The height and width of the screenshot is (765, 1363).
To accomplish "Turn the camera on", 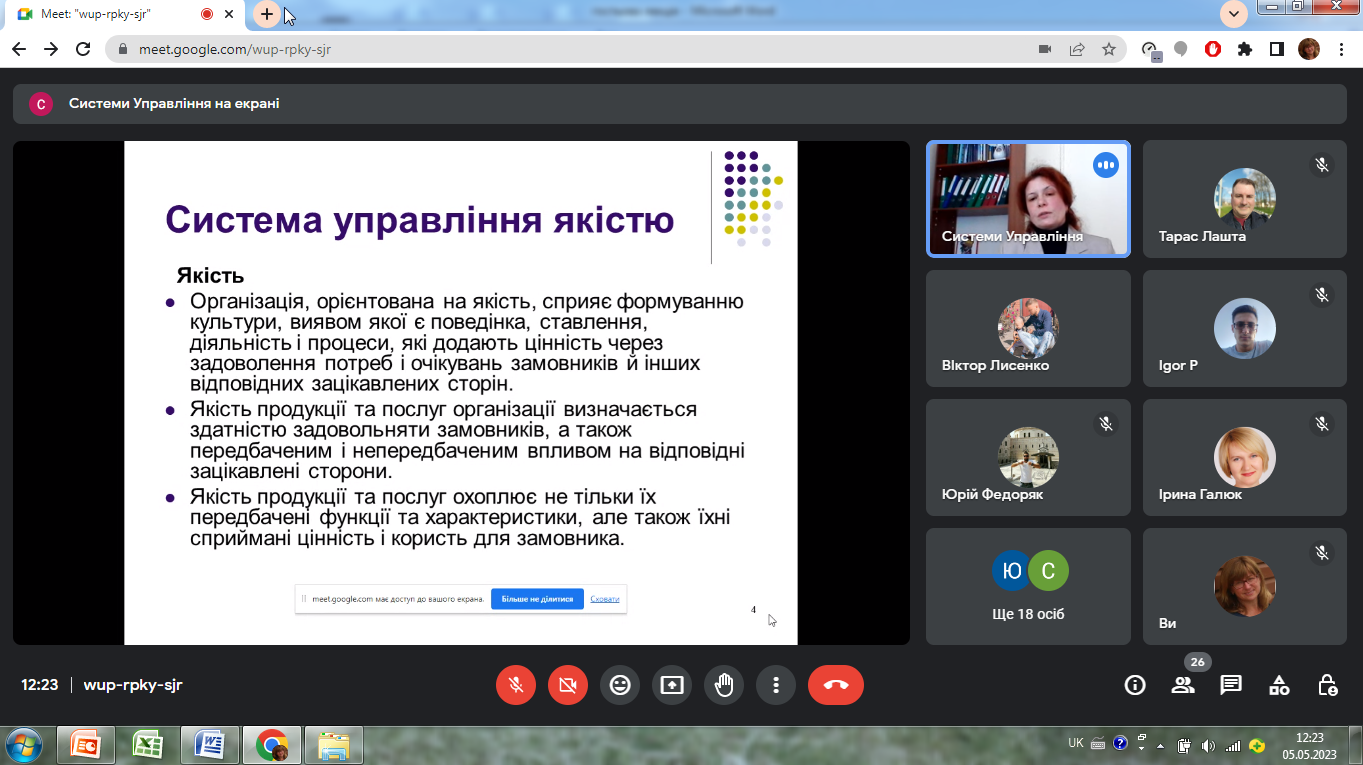I will pyautogui.click(x=568, y=685).
